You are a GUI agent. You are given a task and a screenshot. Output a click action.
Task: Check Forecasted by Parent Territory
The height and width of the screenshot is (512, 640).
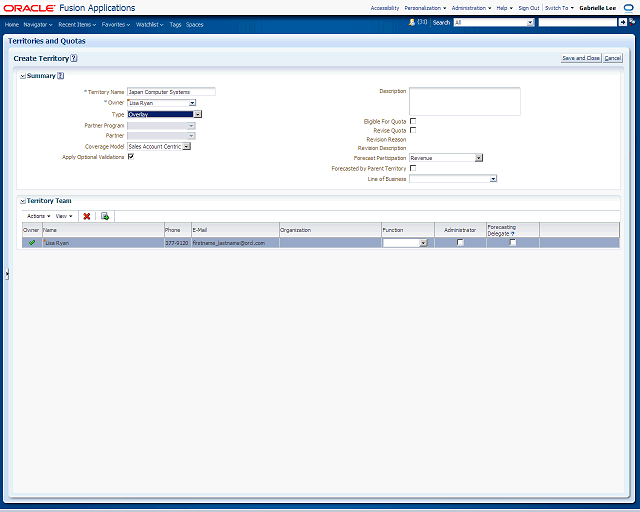tap(413, 168)
